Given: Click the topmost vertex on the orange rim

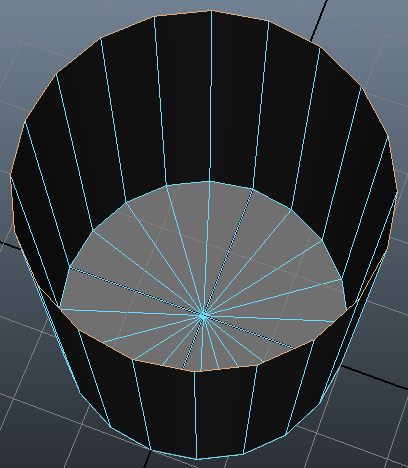Looking at the screenshot, I should tap(211, 11).
